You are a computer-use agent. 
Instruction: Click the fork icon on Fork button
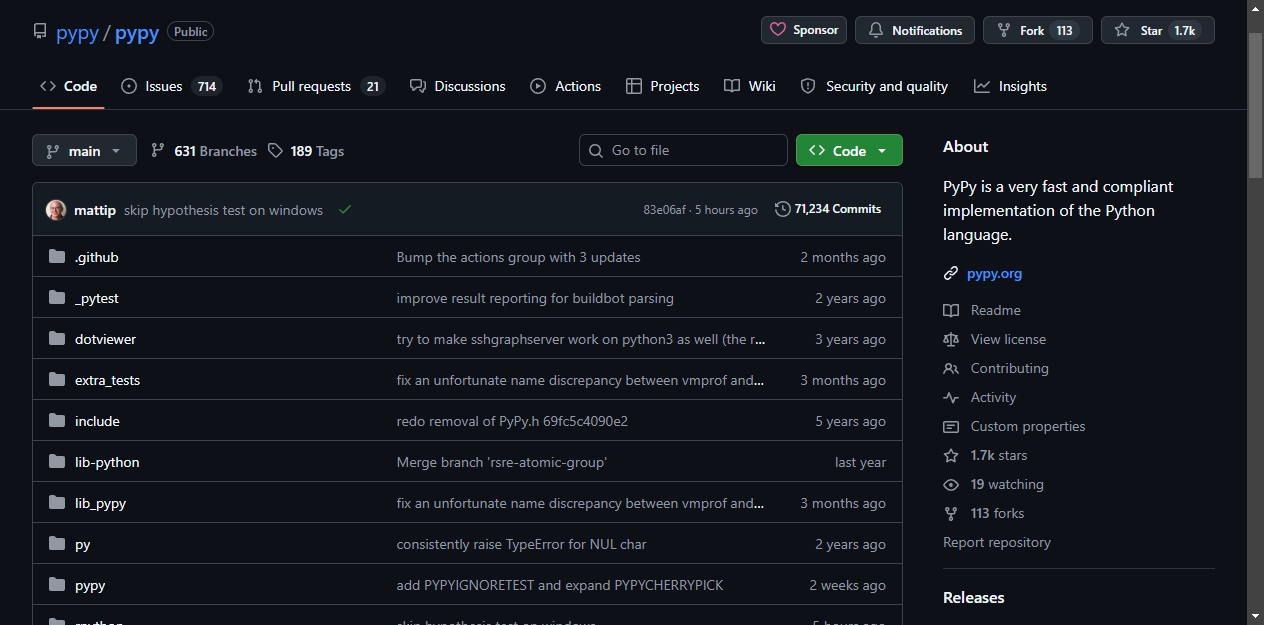pos(1004,30)
